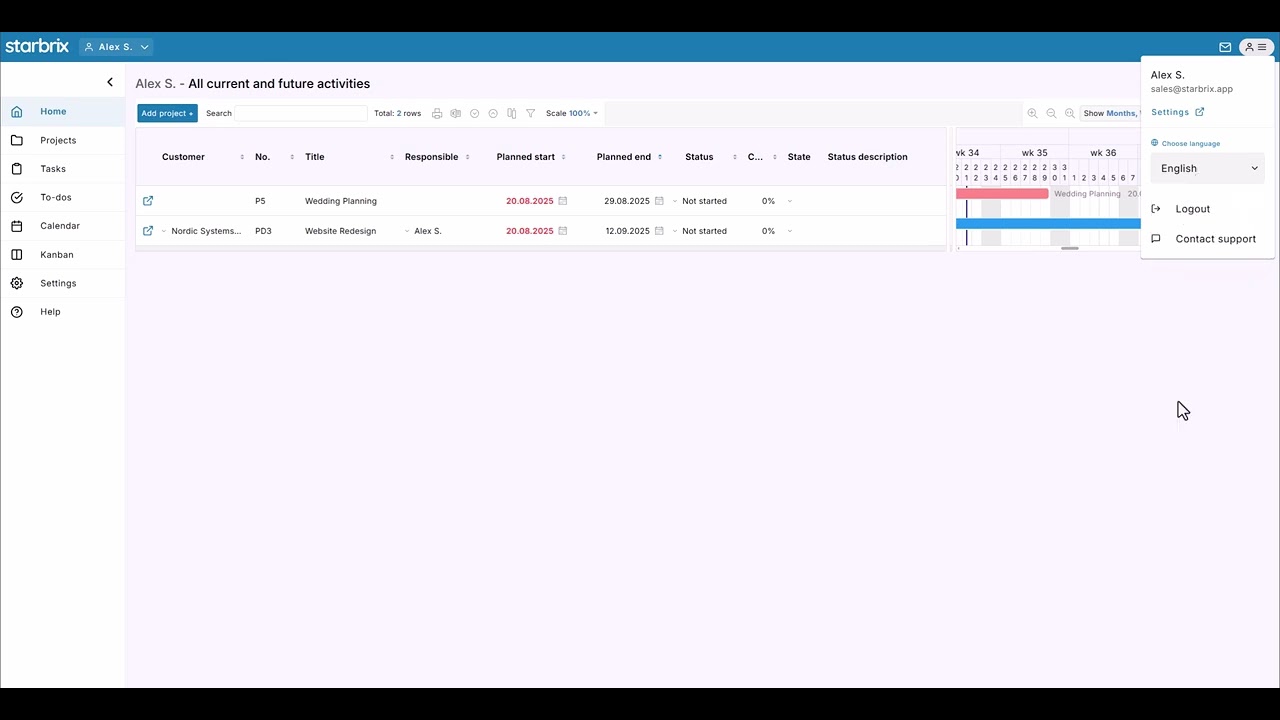Zoom in on the Gantt chart

(1032, 113)
